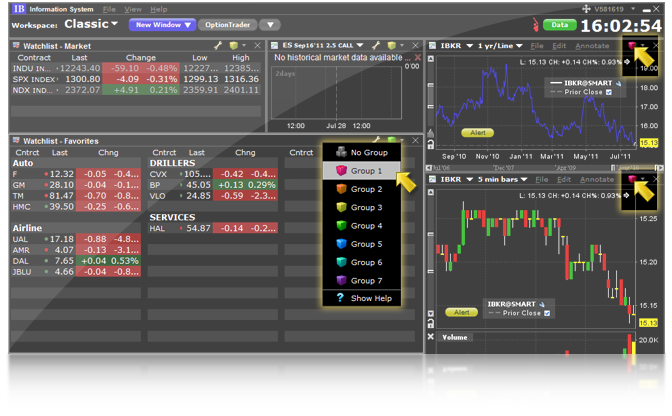Toggle lock icon in 1 yr/Line chart

point(431,144)
